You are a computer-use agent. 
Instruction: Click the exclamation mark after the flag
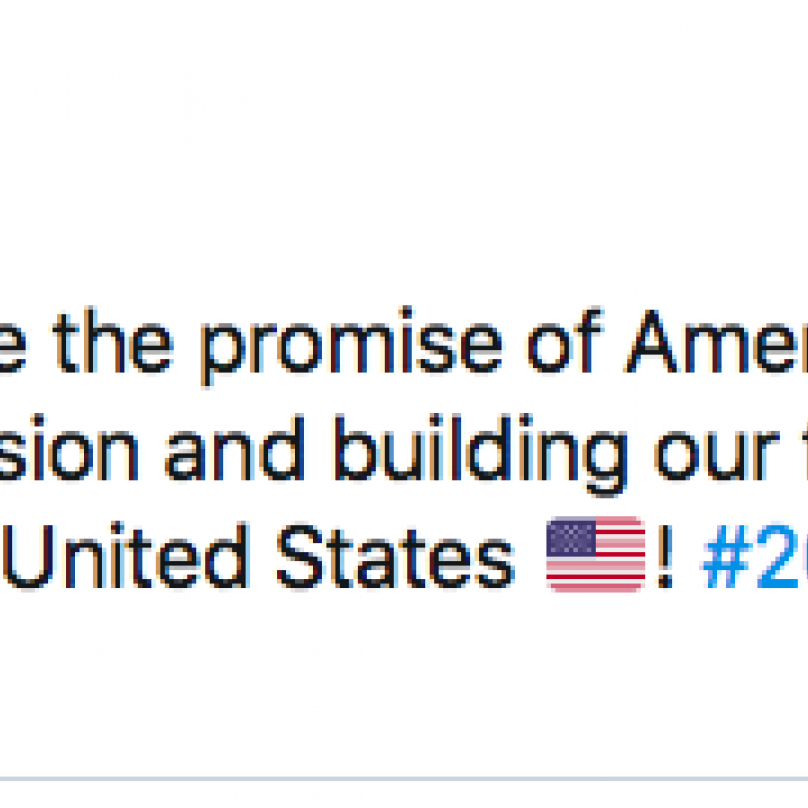[x=665, y=557]
